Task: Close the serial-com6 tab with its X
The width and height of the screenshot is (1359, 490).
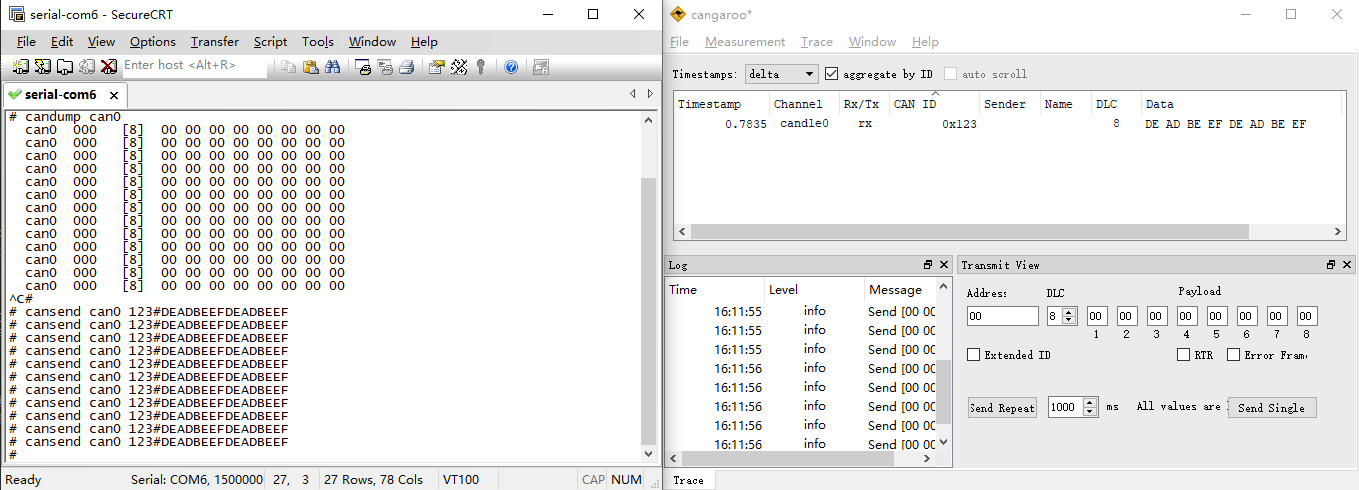Action: coord(114,95)
